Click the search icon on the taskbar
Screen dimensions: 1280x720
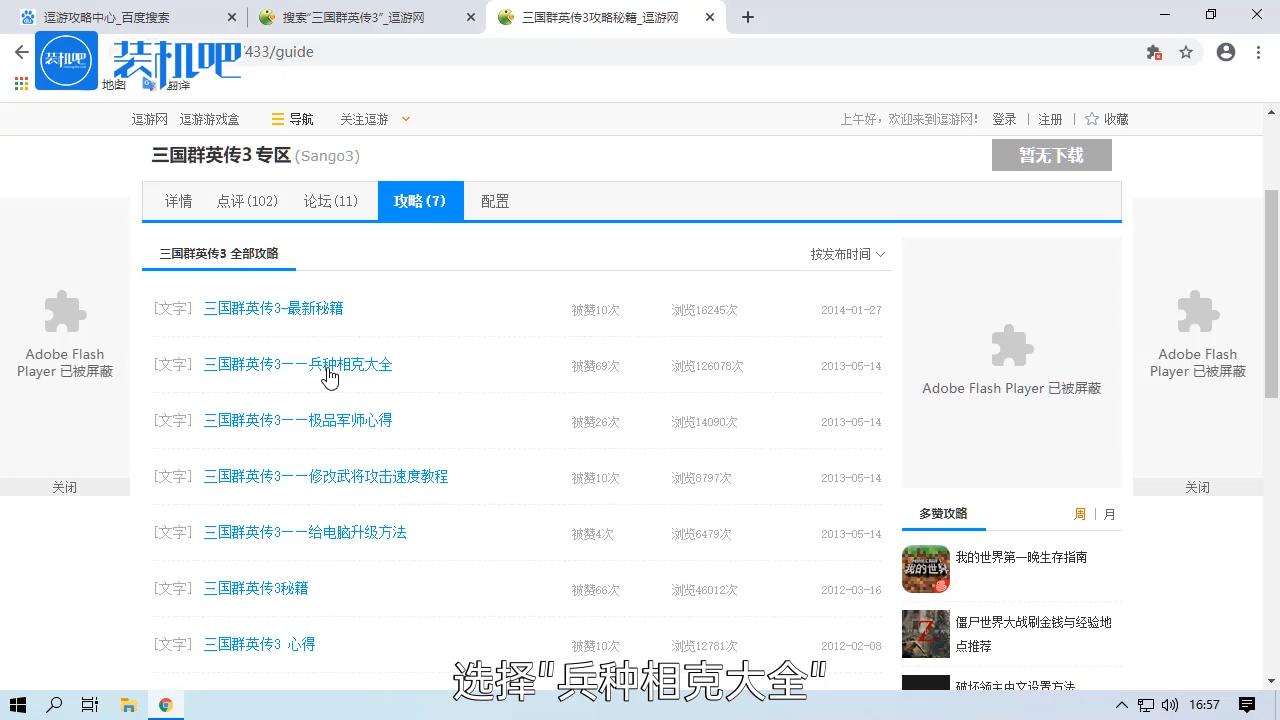[53, 705]
